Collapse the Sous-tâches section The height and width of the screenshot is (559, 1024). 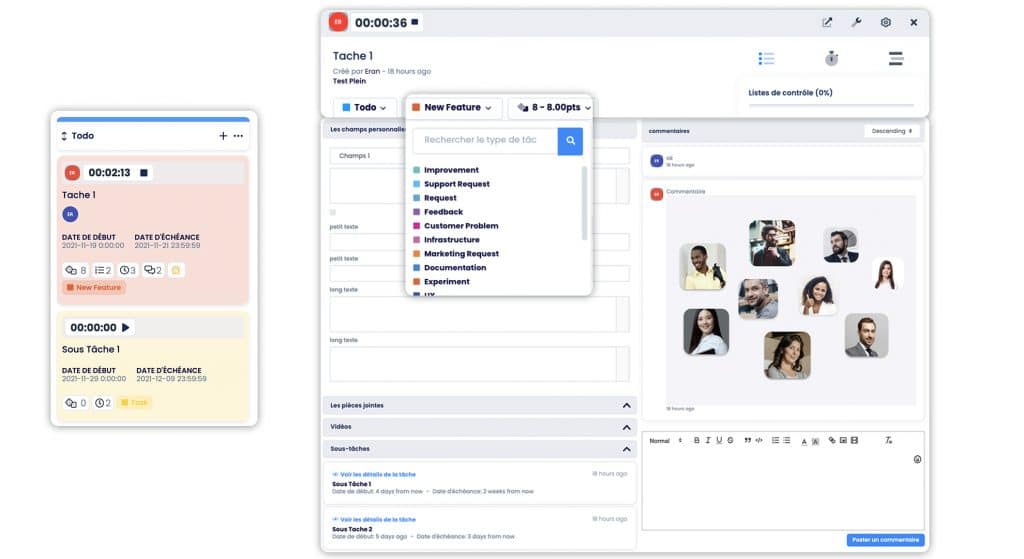pyautogui.click(x=626, y=449)
